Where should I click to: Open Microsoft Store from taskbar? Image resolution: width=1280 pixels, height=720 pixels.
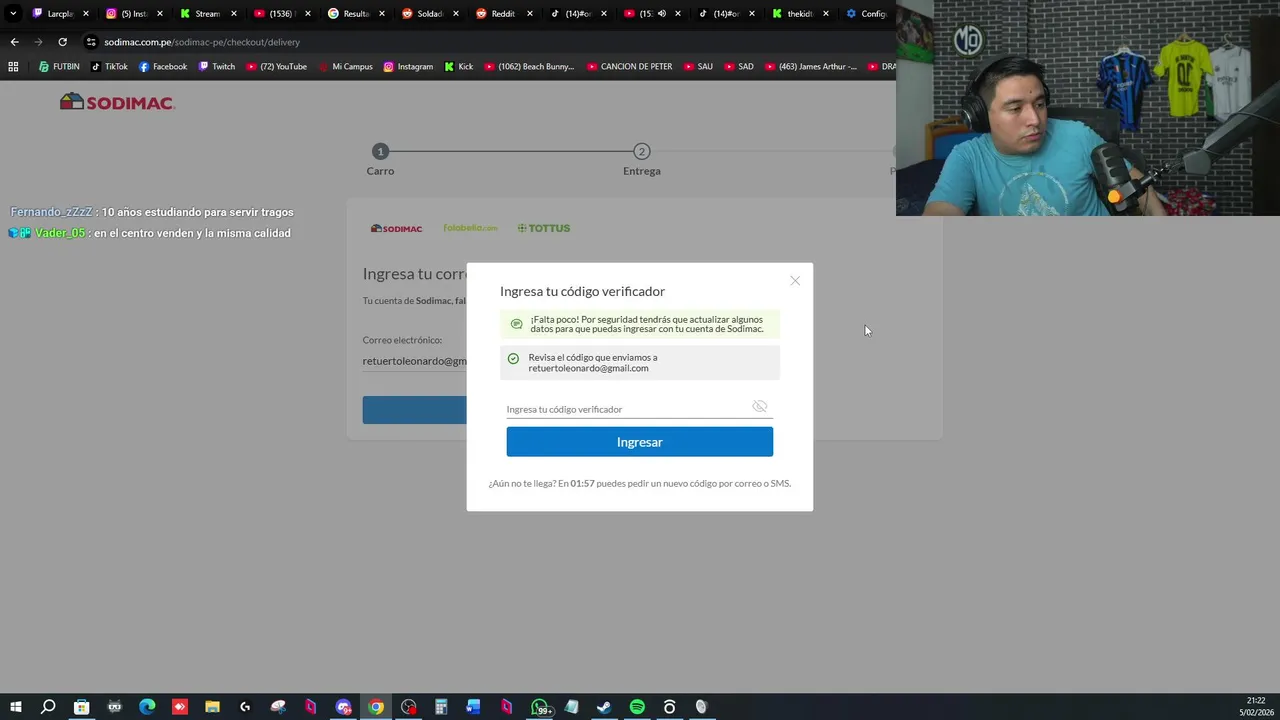[81, 707]
